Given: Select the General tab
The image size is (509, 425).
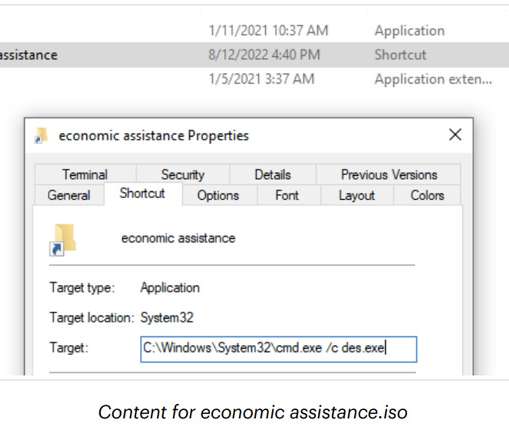Looking at the screenshot, I should click(69, 195).
